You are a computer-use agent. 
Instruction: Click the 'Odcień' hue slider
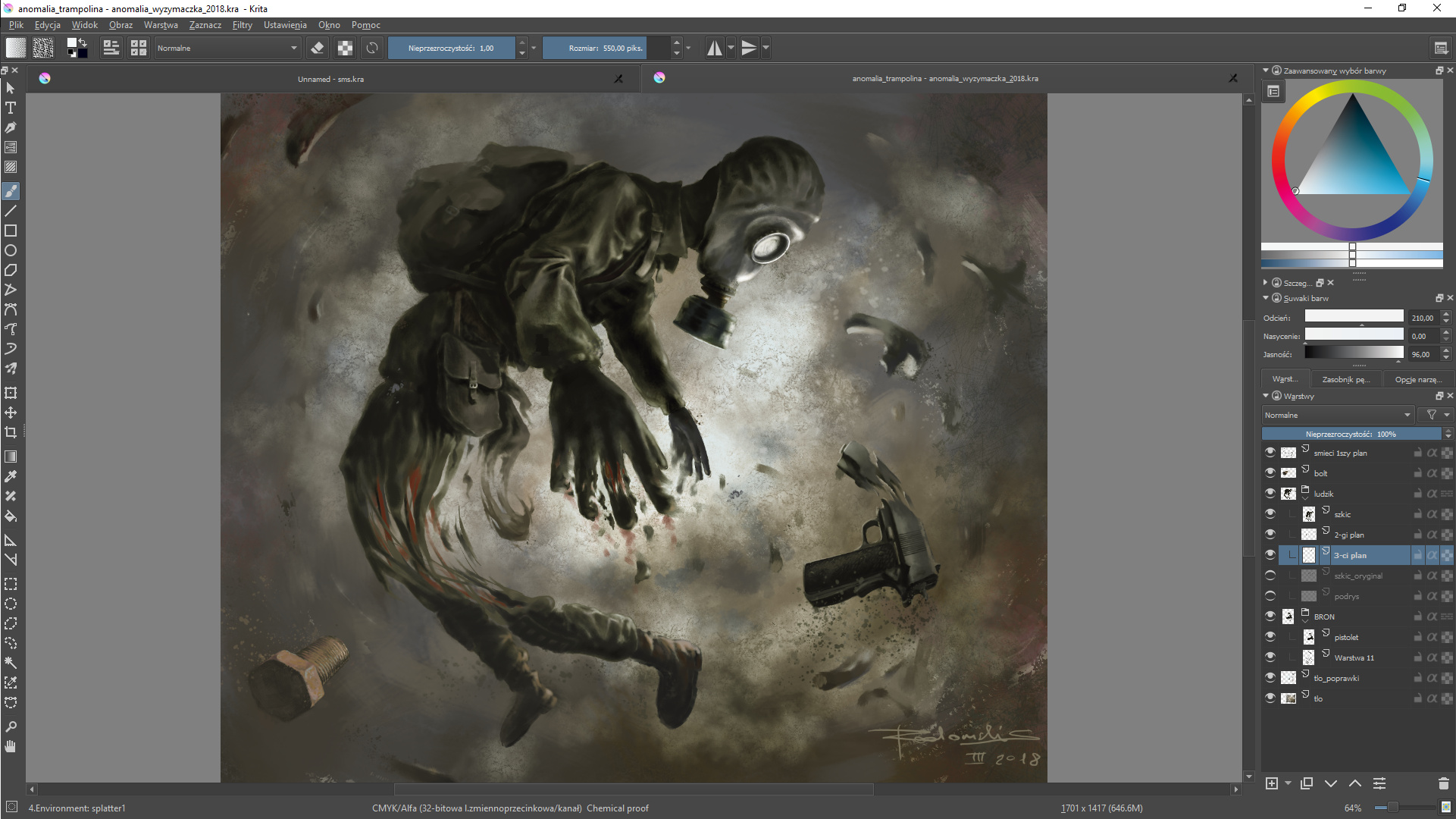pos(1354,318)
